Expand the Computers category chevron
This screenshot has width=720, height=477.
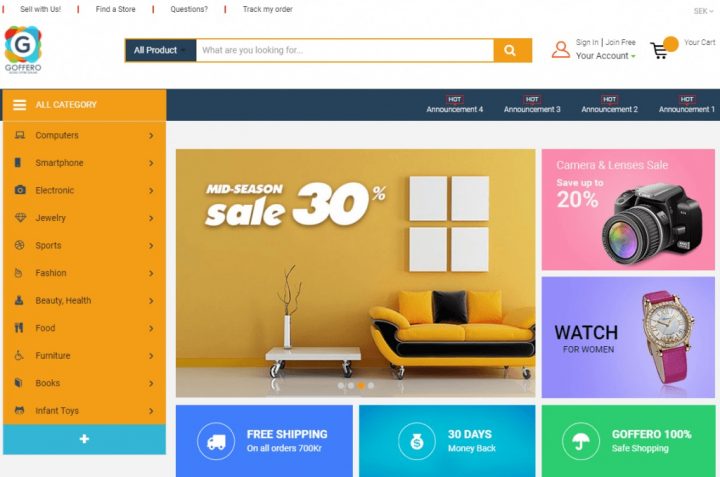click(x=151, y=136)
